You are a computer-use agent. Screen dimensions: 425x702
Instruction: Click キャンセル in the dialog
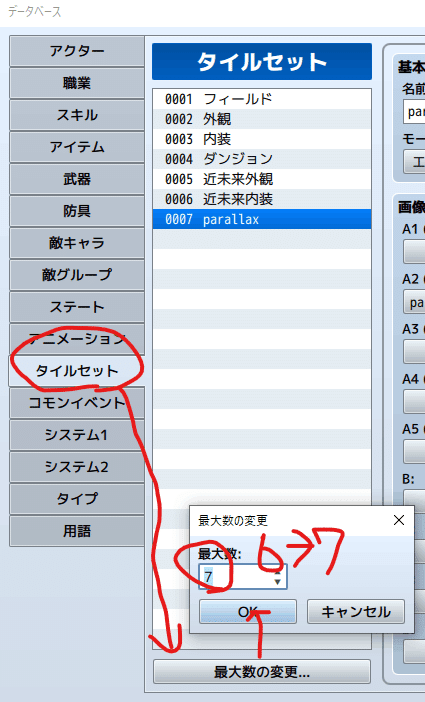(356, 612)
